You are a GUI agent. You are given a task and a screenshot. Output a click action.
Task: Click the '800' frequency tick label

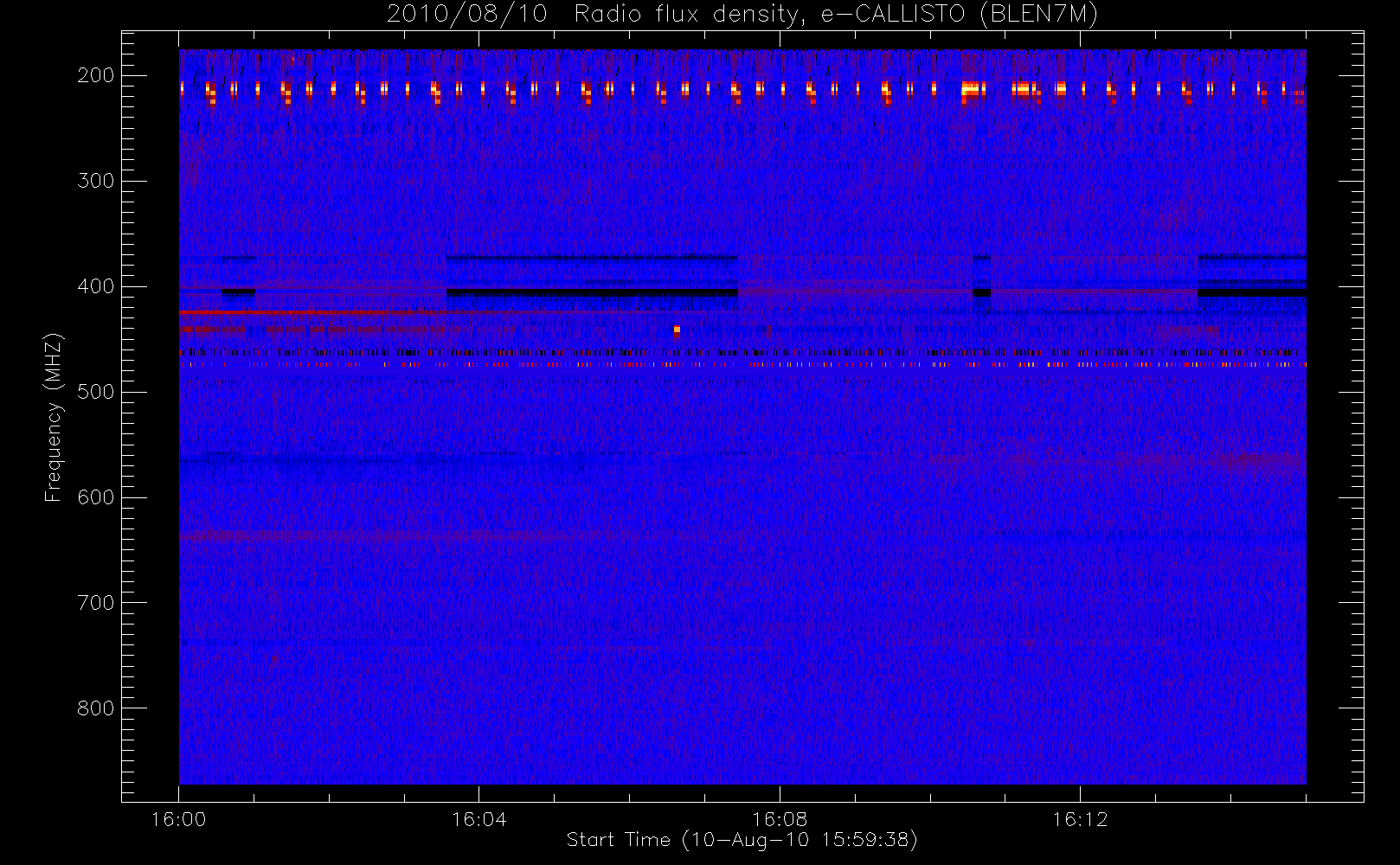pyautogui.click(x=96, y=708)
